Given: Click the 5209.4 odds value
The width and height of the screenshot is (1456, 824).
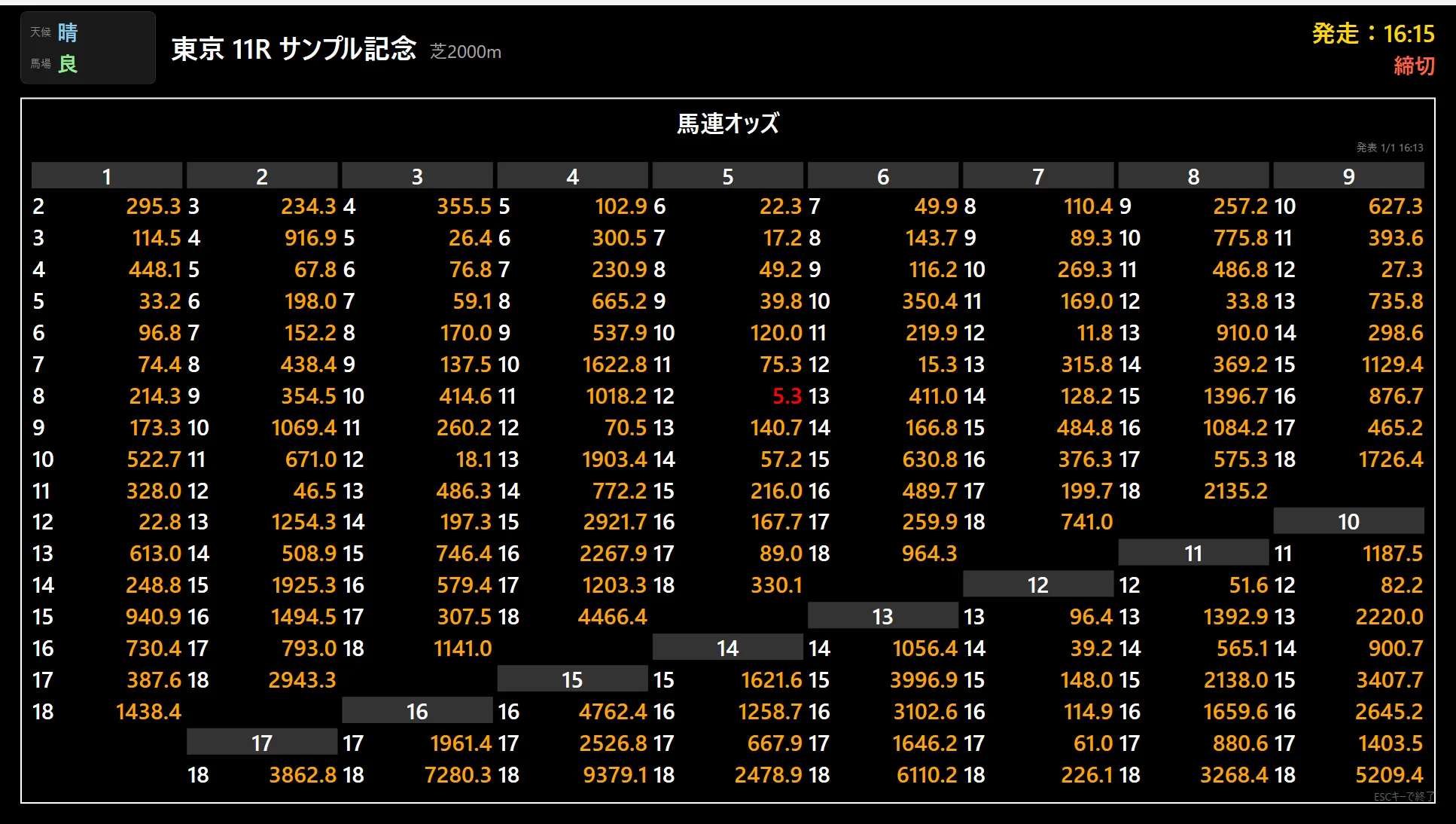Looking at the screenshot, I should pos(1389,774).
